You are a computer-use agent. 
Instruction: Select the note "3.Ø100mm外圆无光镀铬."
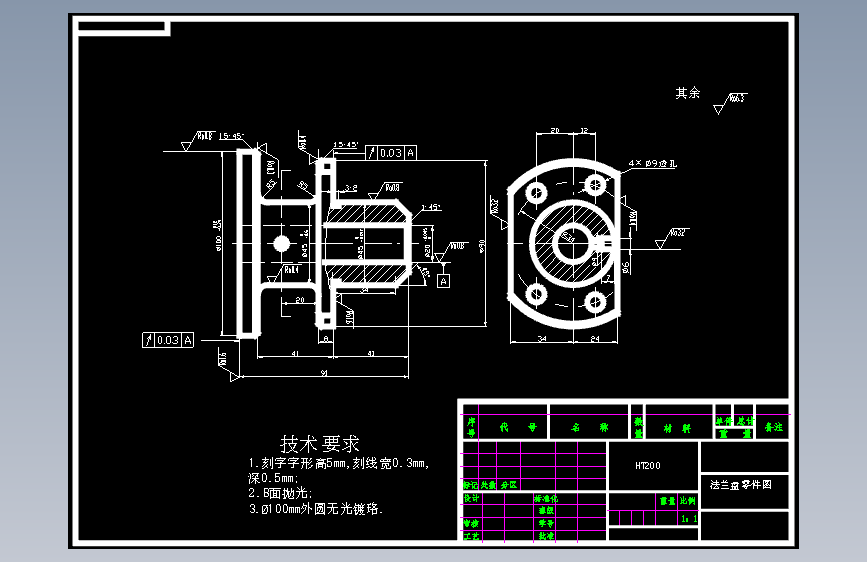click(316, 508)
